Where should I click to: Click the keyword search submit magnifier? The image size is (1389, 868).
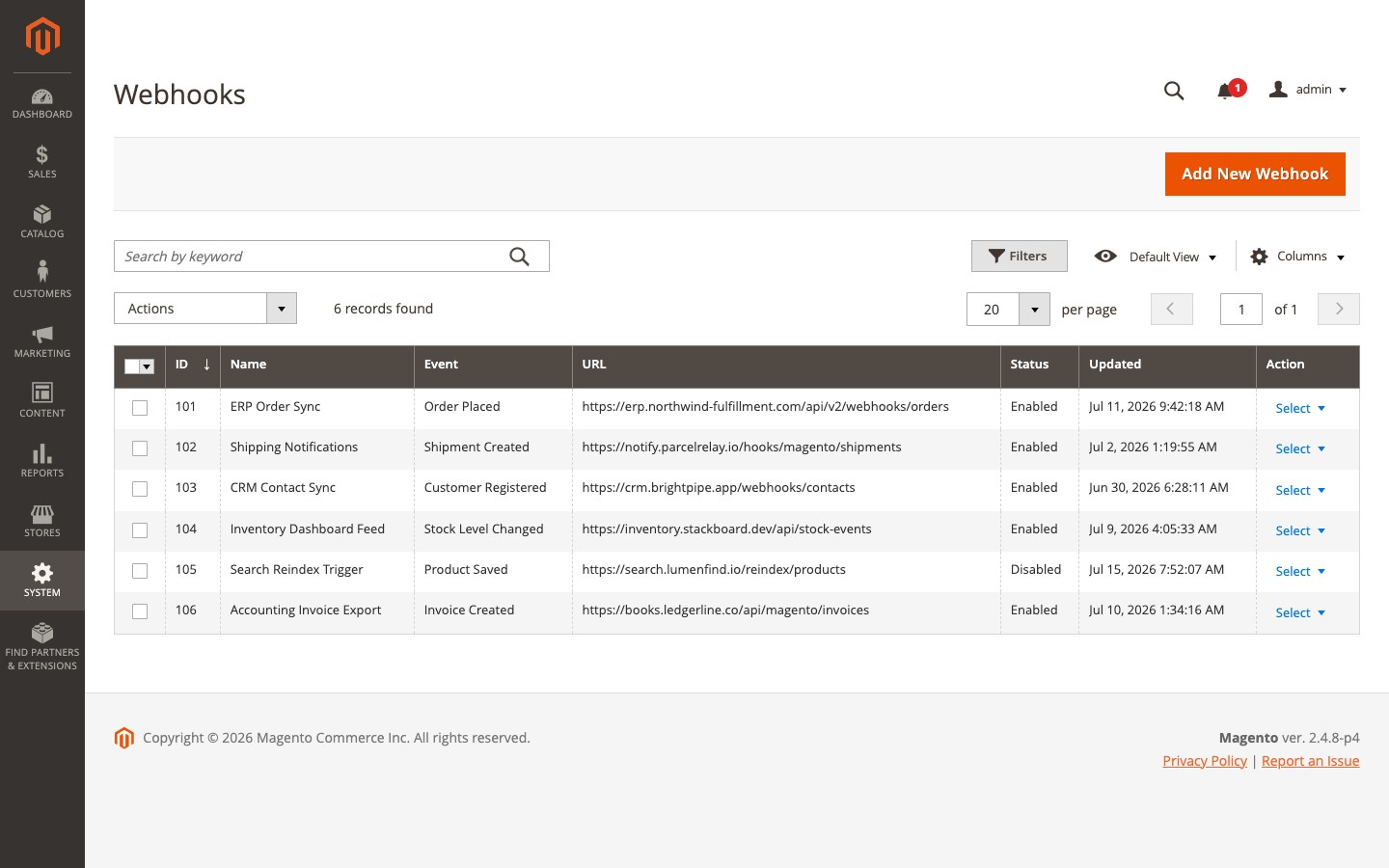click(519, 257)
